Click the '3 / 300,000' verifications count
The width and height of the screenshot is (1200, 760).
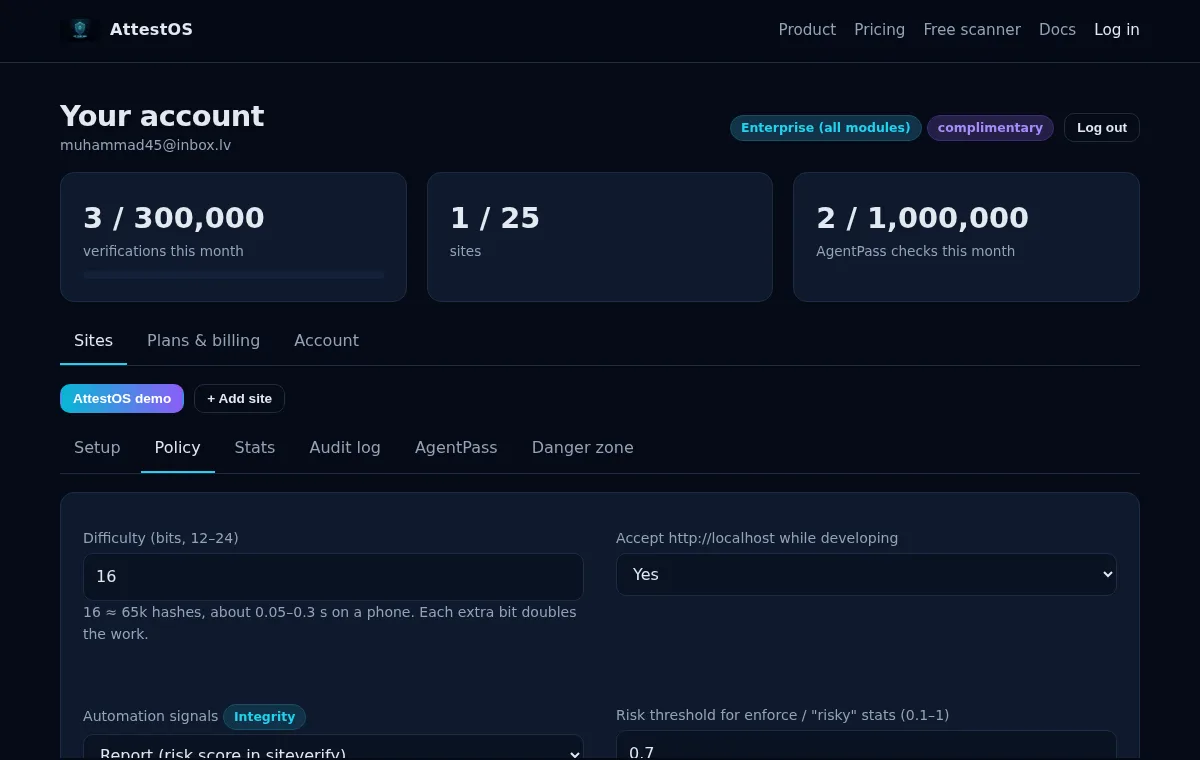click(x=174, y=218)
